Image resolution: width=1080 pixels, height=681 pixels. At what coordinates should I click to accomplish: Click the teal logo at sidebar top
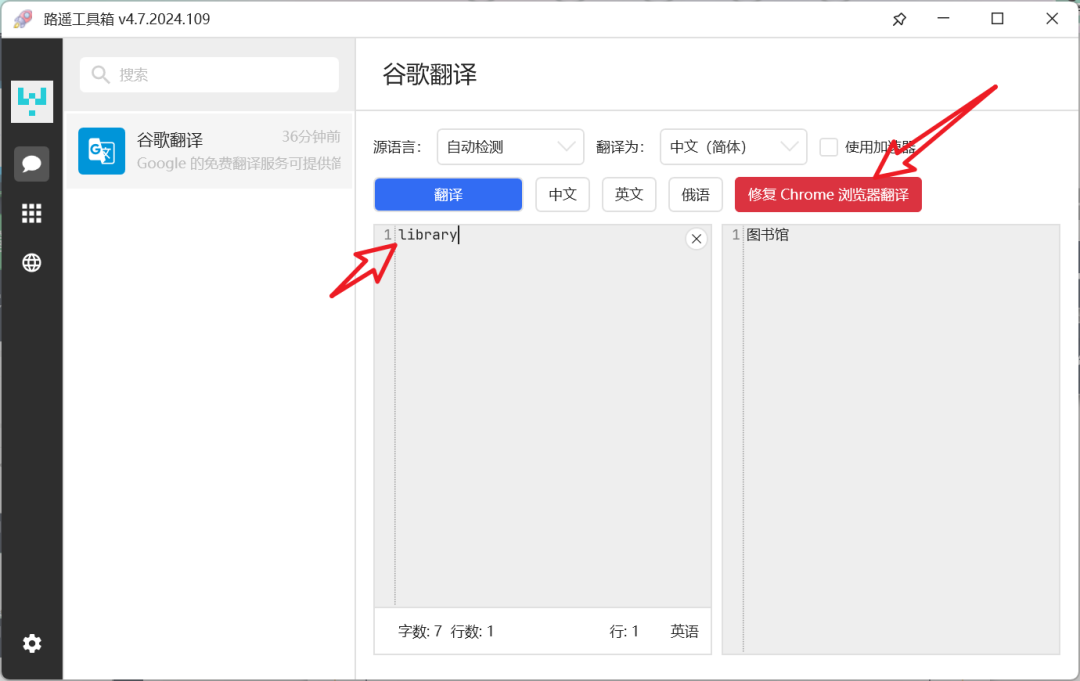[x=32, y=101]
